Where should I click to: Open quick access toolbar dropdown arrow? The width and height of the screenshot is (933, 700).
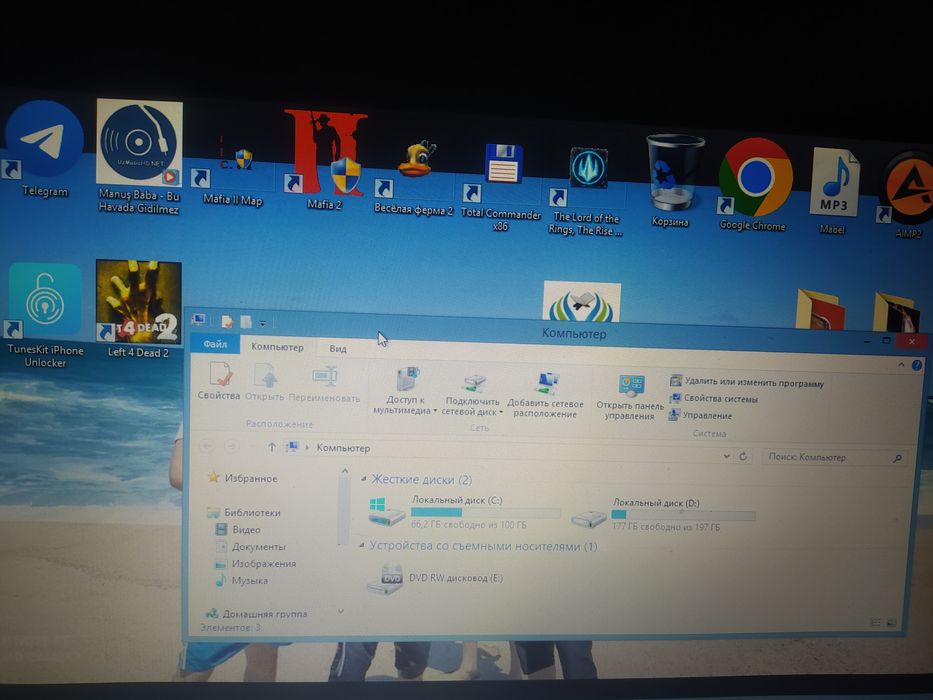(262, 323)
